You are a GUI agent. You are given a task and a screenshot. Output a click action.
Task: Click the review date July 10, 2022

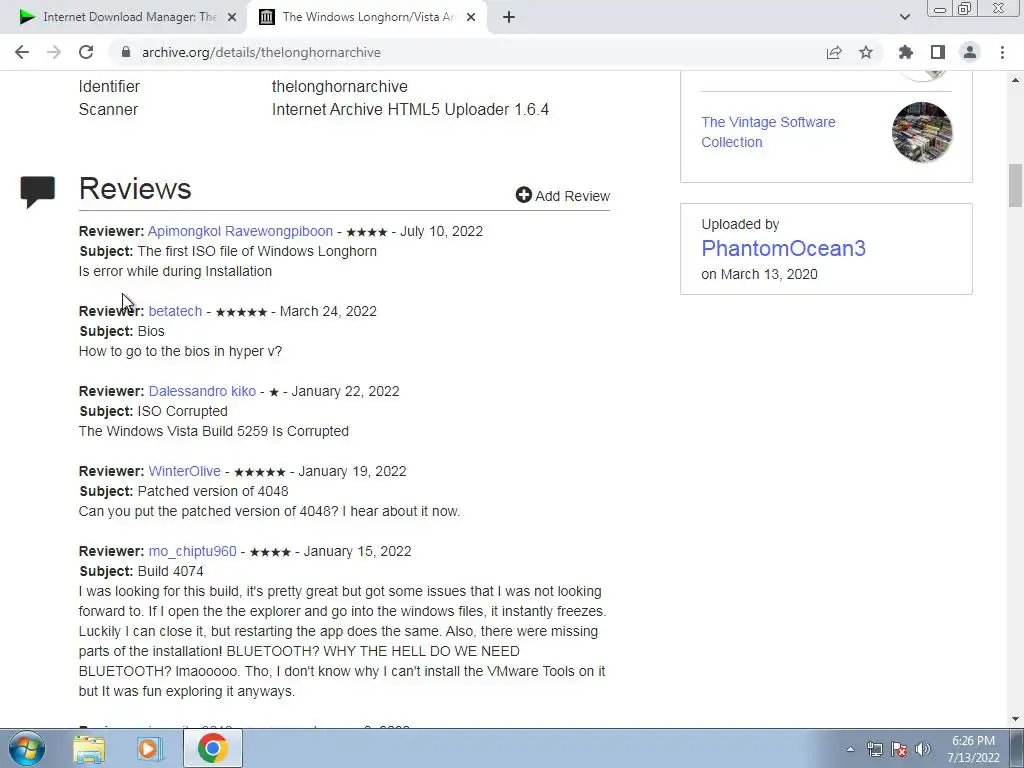[x=441, y=231]
